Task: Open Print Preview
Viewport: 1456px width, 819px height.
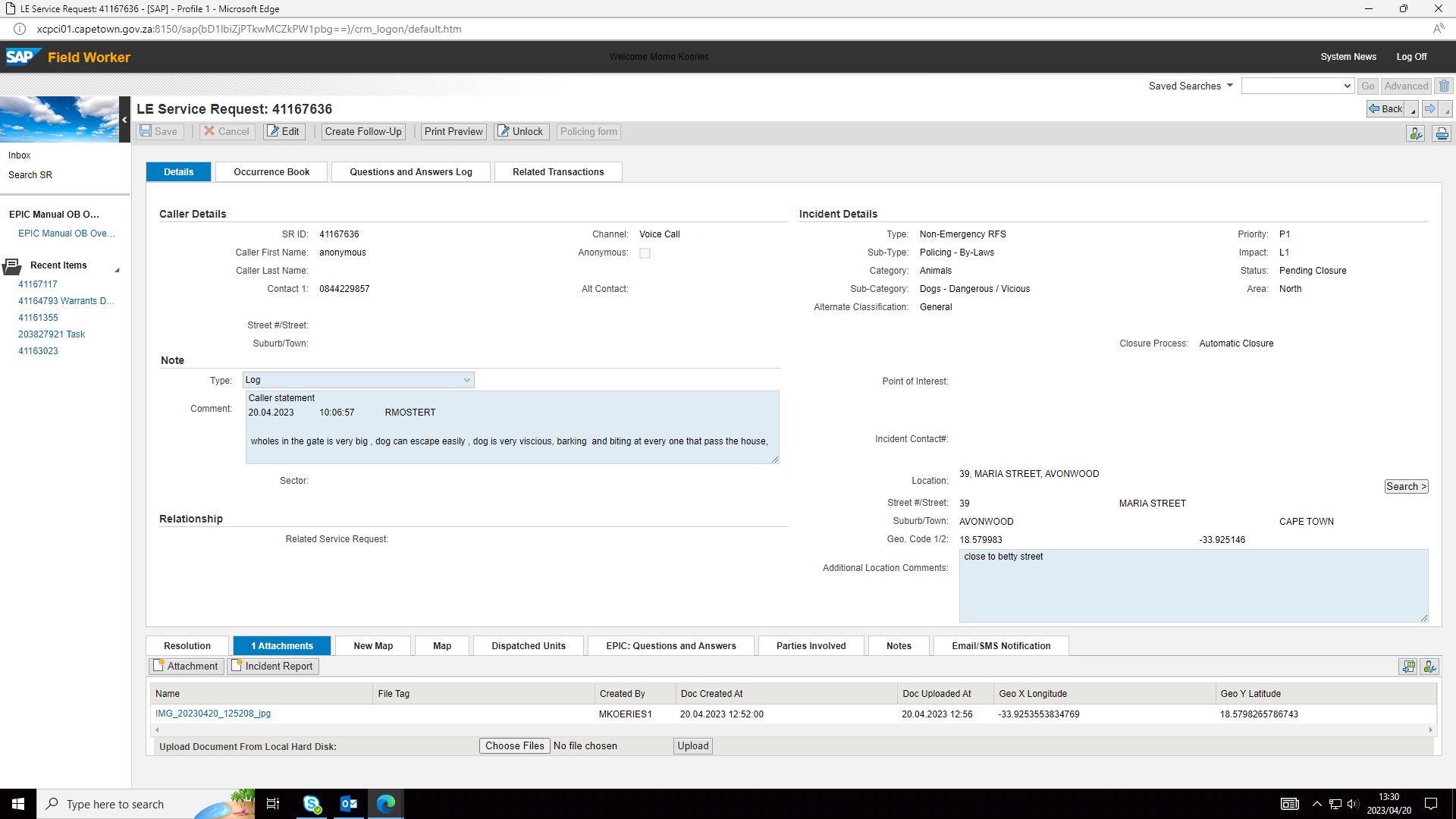Action: click(x=453, y=131)
